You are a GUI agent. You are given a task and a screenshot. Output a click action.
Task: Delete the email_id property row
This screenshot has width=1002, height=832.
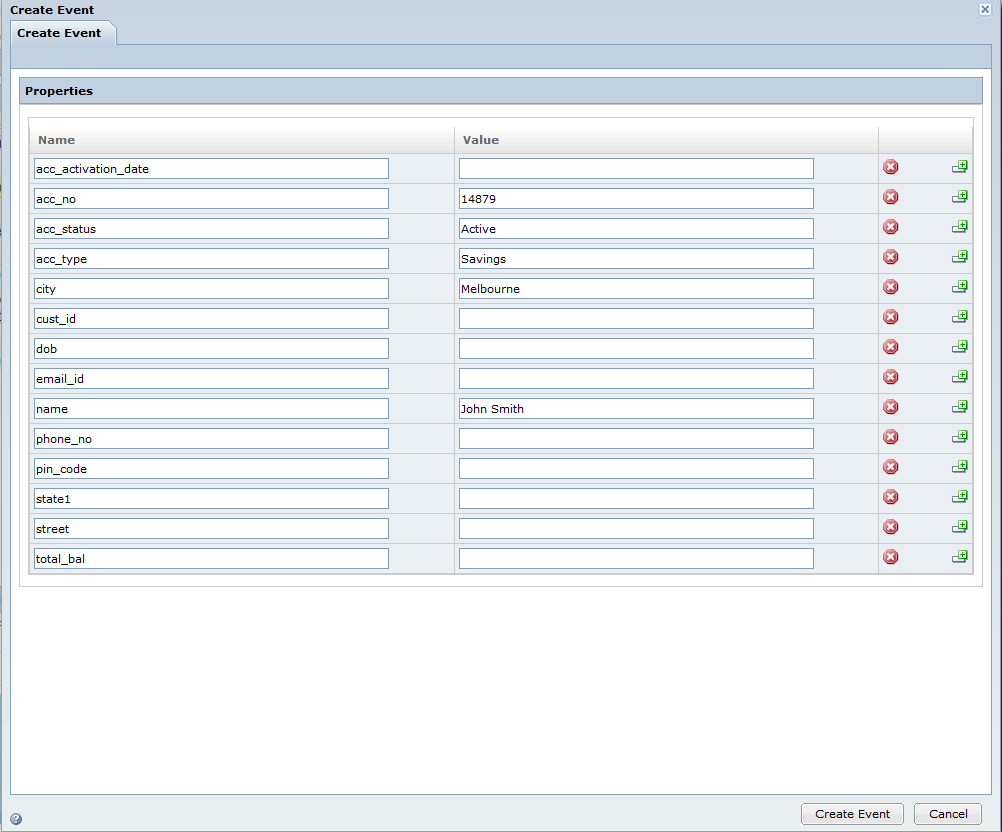890,377
